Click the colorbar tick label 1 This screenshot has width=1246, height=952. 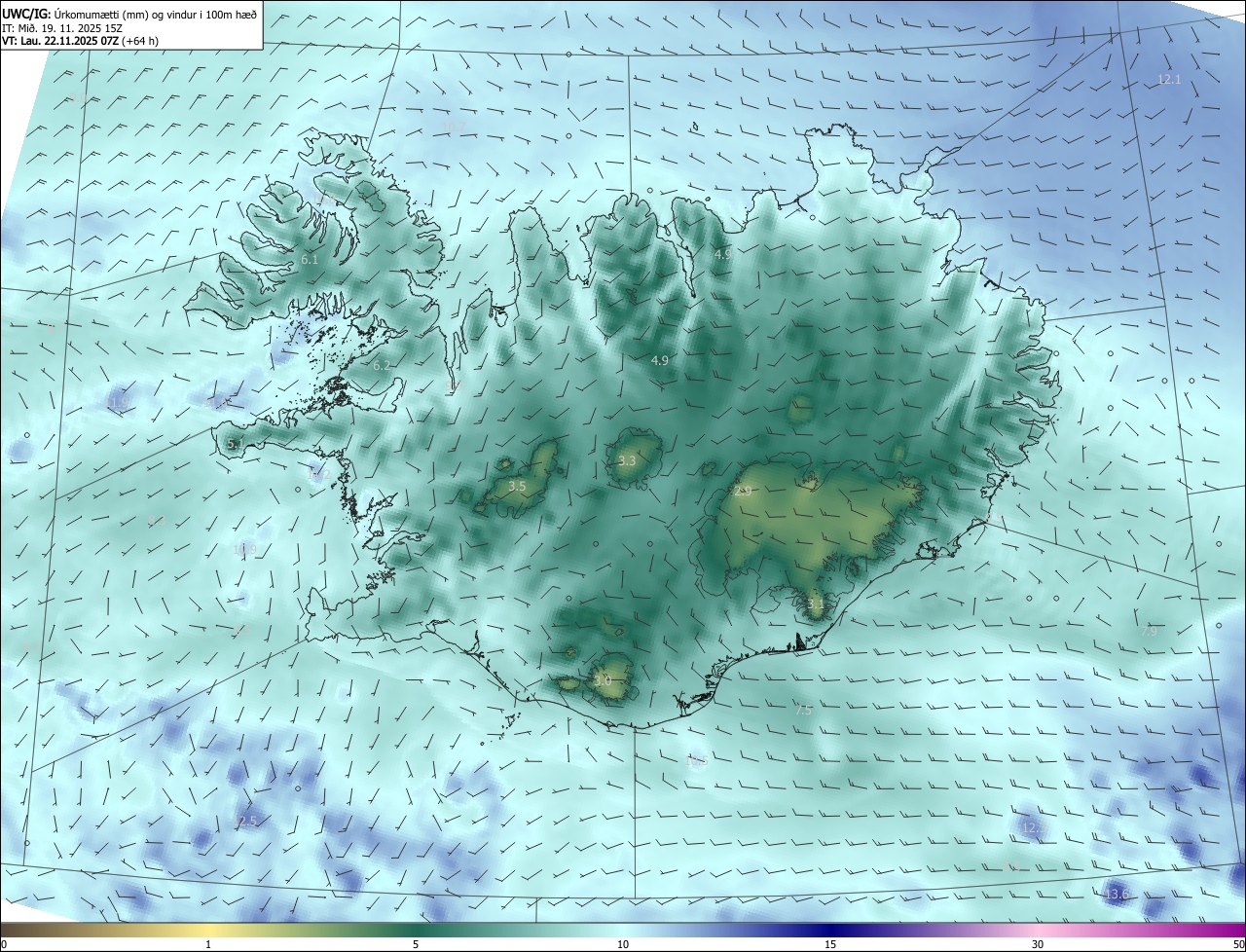[208, 944]
